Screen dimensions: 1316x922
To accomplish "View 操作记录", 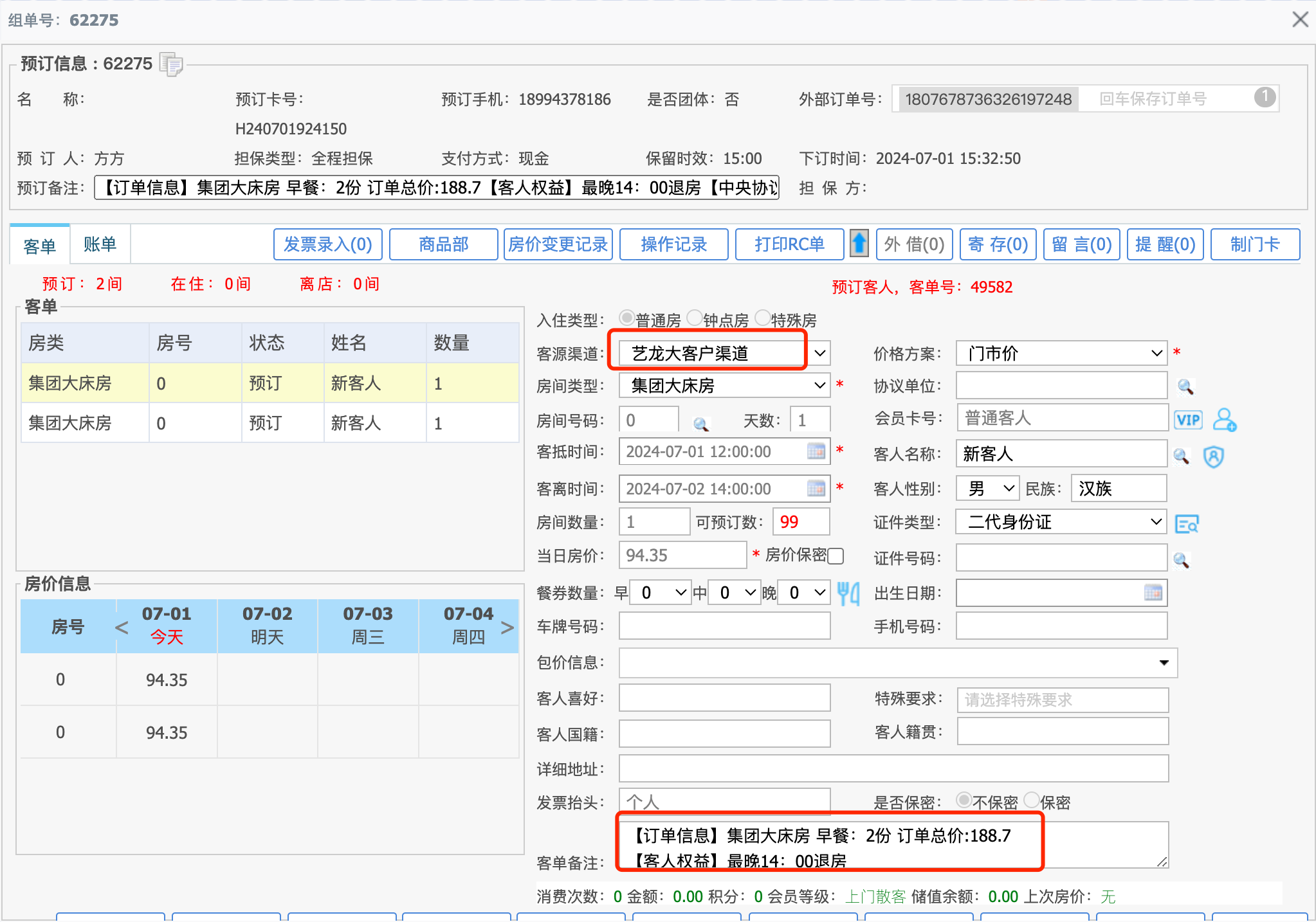I will point(674,244).
